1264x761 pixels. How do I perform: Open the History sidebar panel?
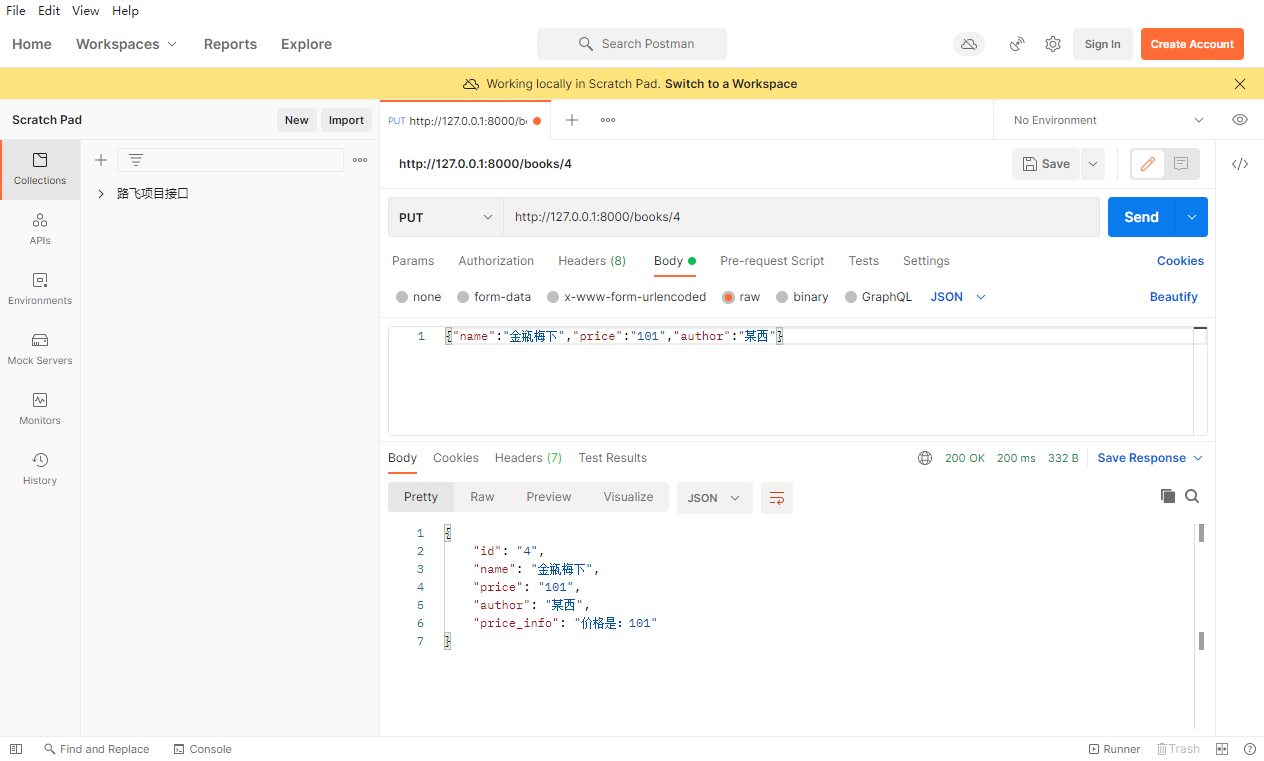pyautogui.click(x=40, y=468)
